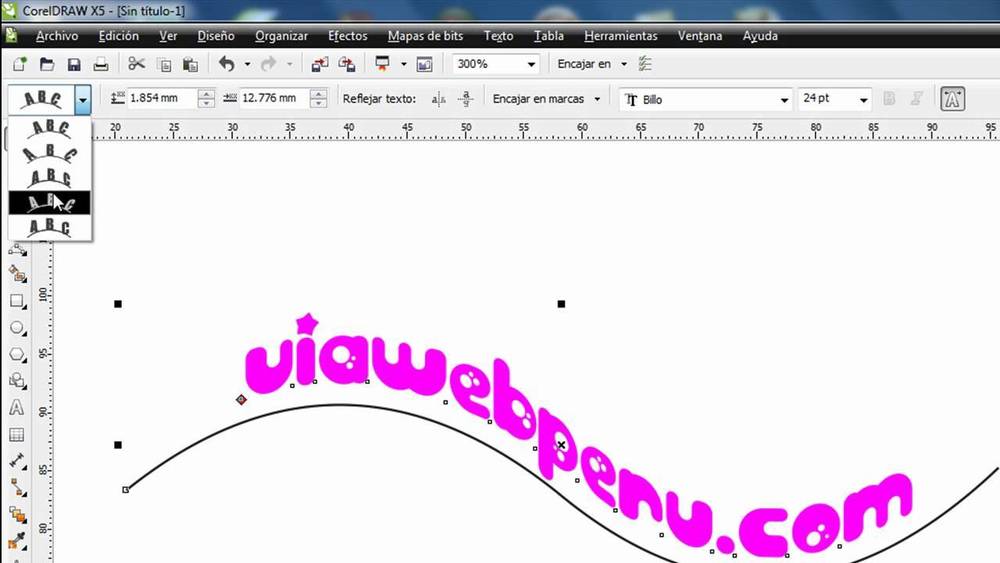Screen dimensions: 1000x563
Task: Open the Organizar menu
Action: tap(281, 36)
